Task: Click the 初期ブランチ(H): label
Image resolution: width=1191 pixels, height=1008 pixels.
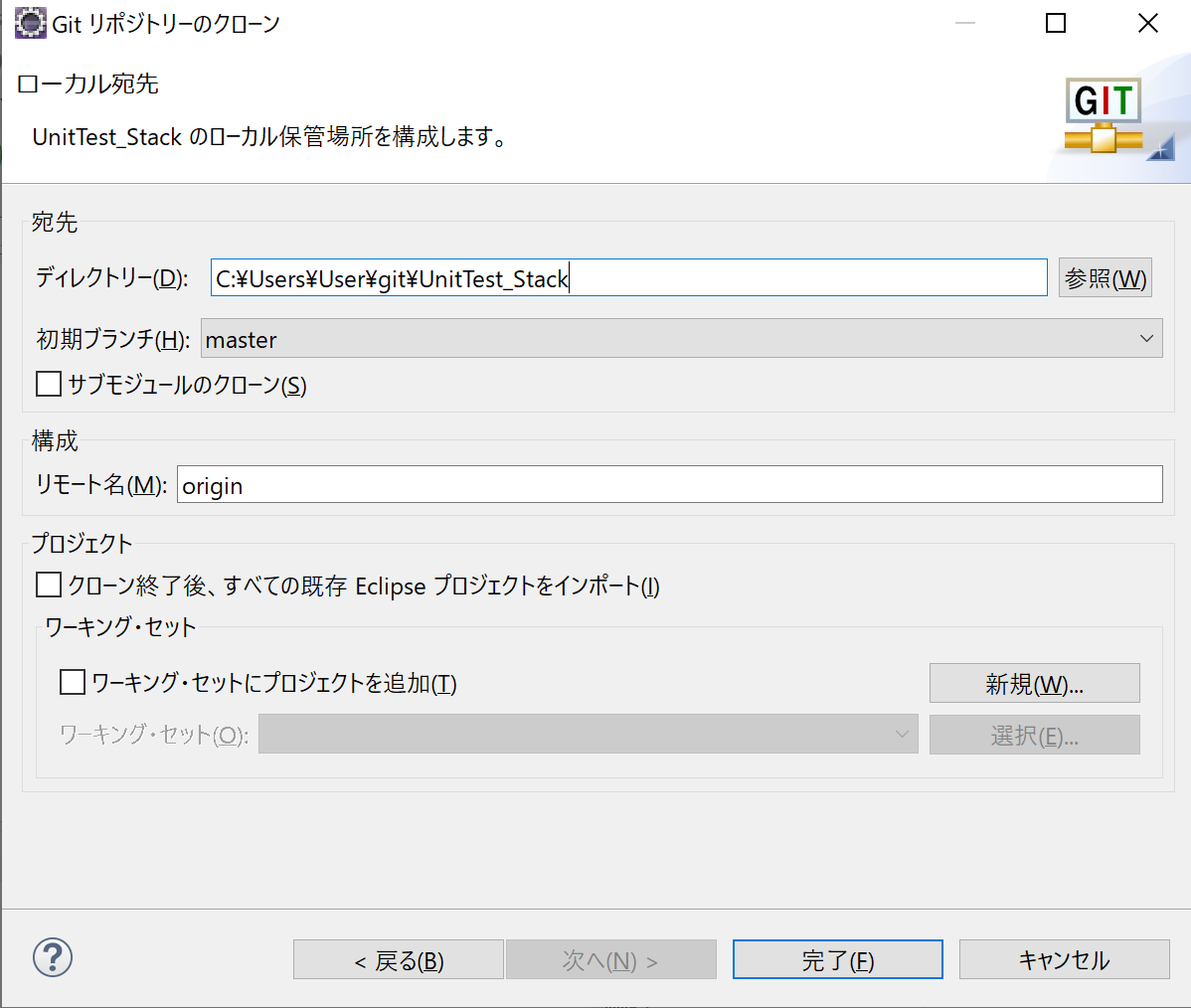Action: (x=113, y=339)
